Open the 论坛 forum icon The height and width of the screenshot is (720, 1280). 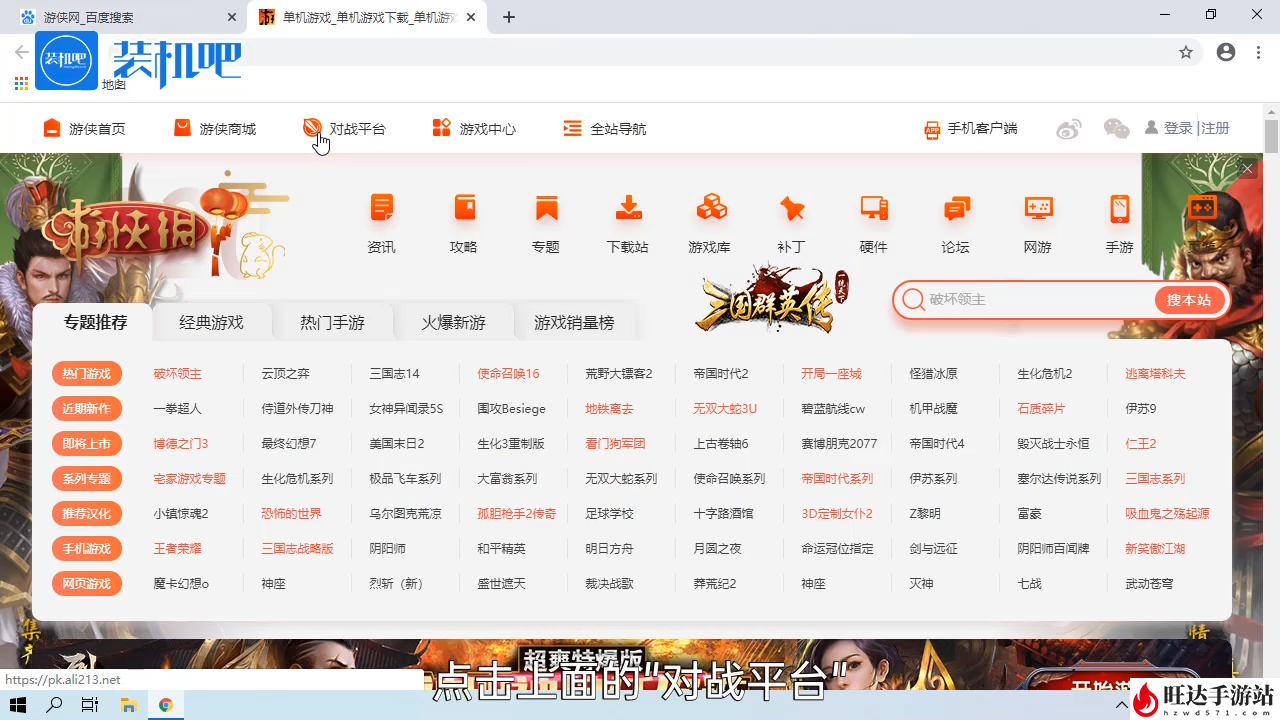(x=956, y=208)
